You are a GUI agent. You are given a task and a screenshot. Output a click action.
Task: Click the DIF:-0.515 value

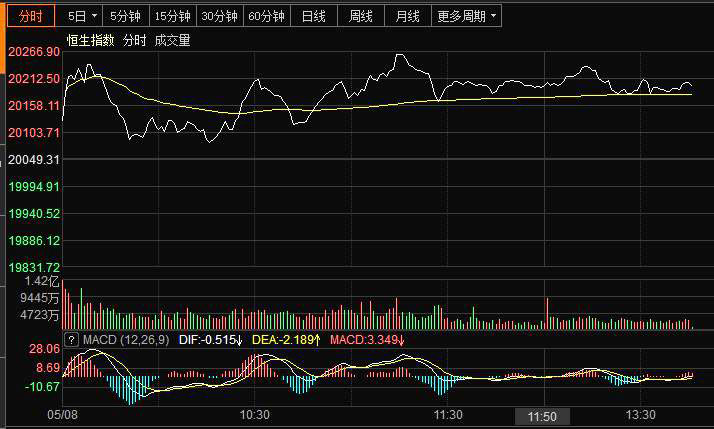tap(210, 340)
